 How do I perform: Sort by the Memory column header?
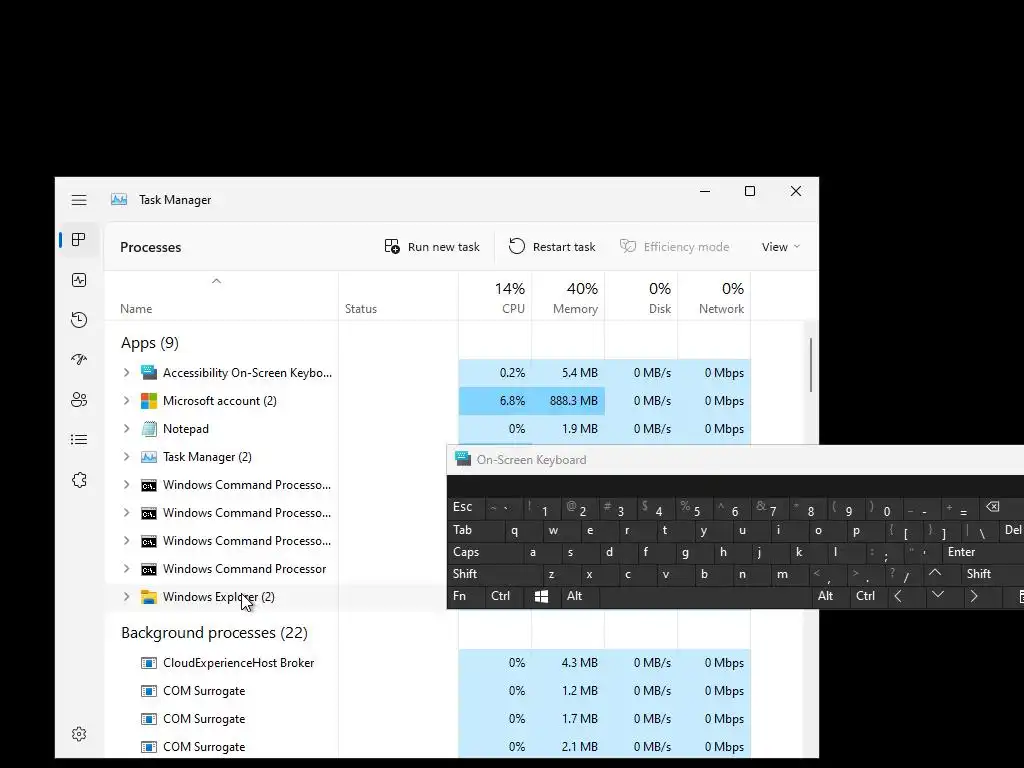click(x=568, y=296)
